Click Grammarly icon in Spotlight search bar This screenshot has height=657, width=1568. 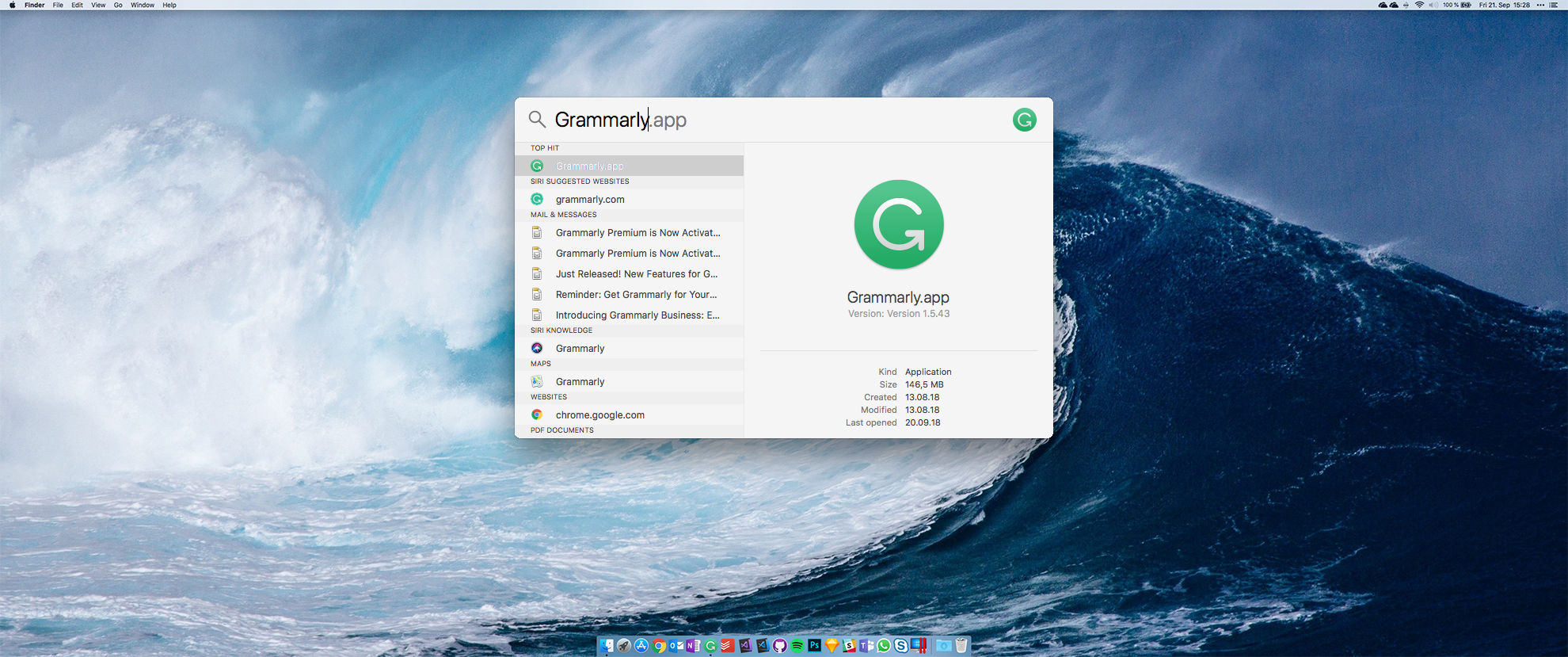(1024, 120)
